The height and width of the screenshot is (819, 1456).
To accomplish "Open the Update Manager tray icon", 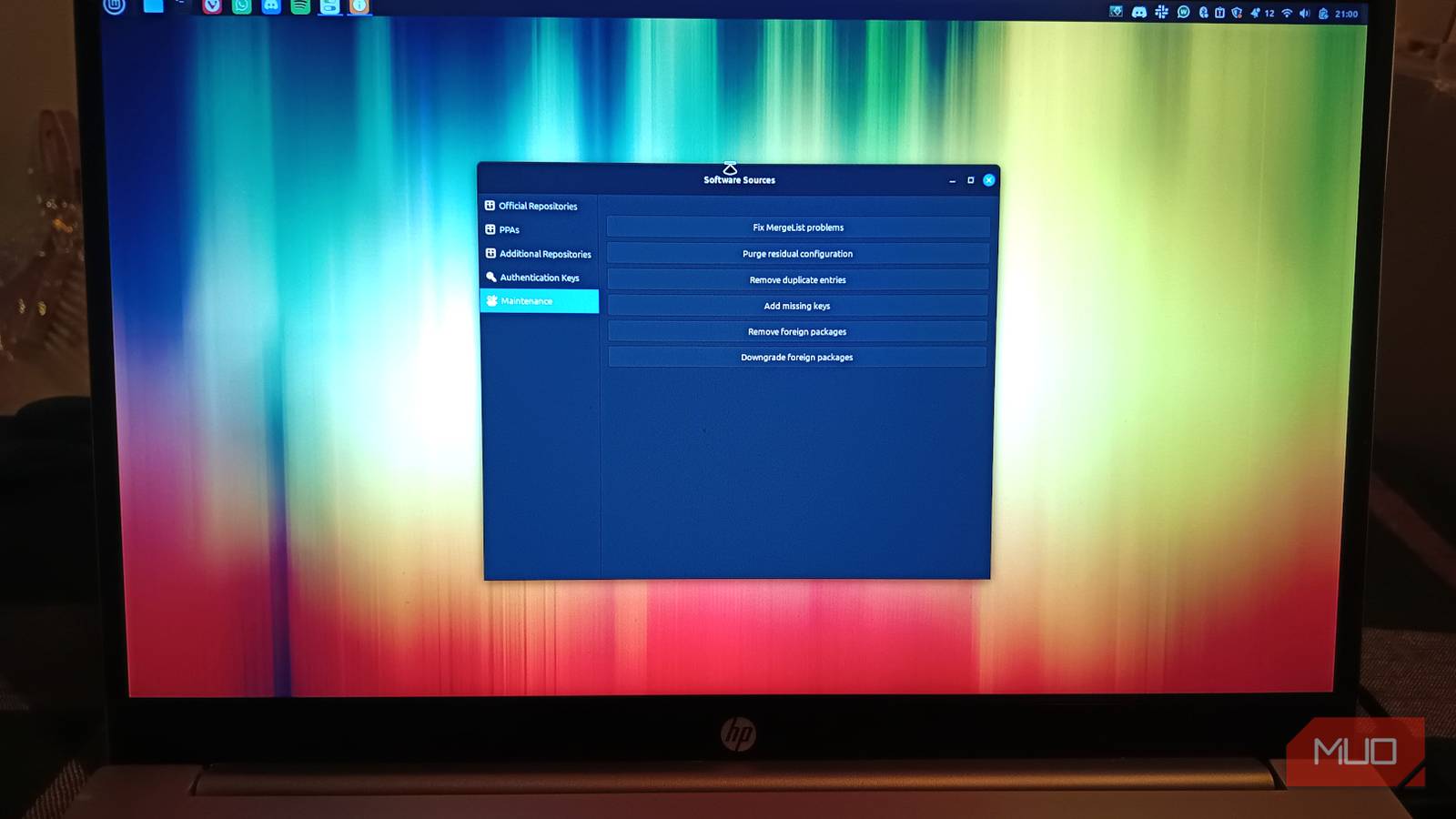I will pos(1222,13).
